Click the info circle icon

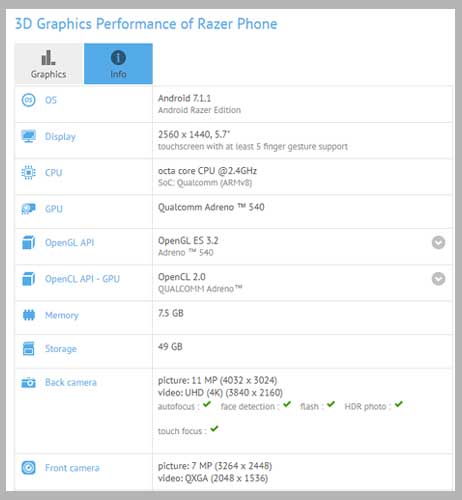[118, 58]
